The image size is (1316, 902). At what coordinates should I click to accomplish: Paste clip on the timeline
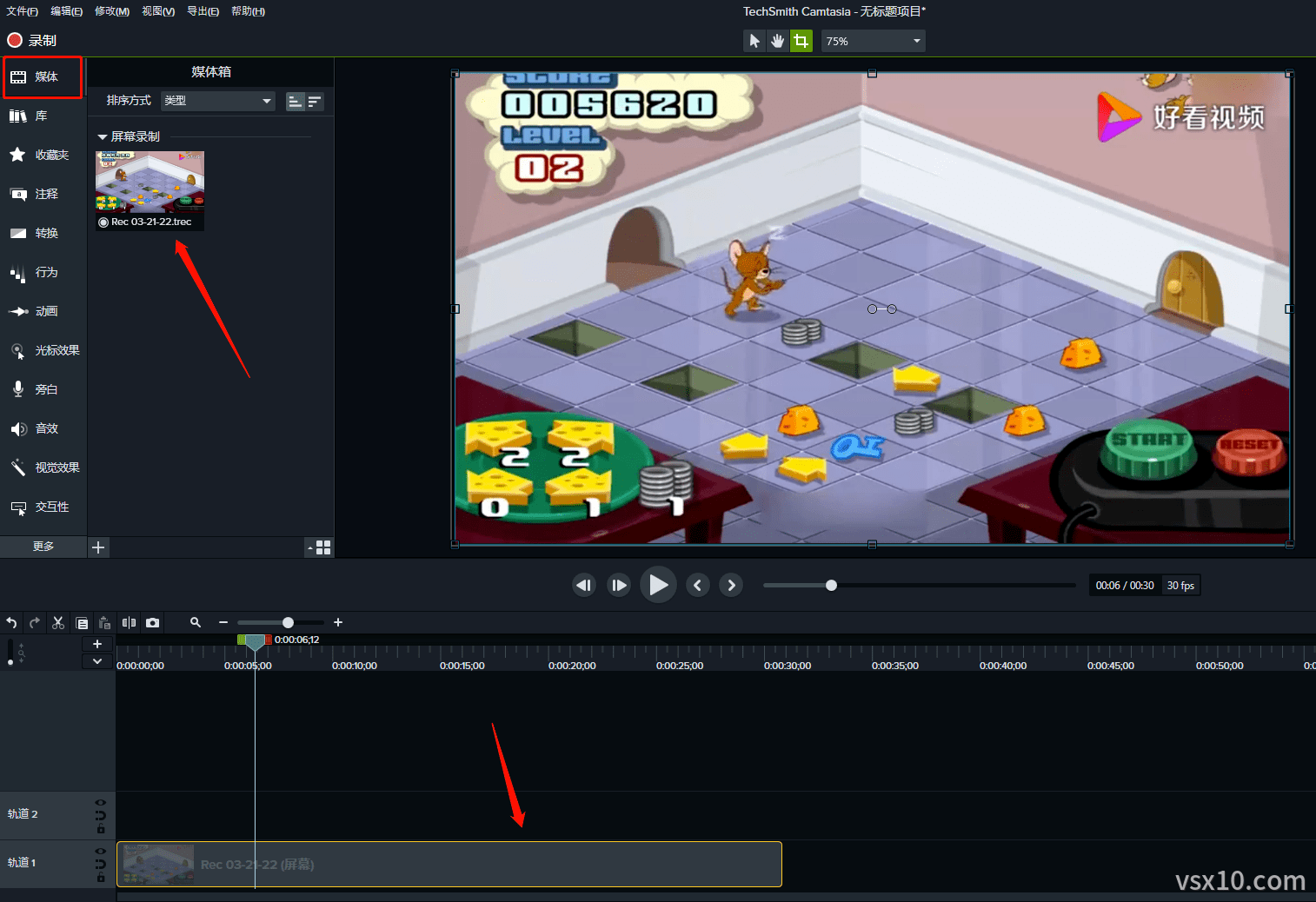click(x=105, y=622)
